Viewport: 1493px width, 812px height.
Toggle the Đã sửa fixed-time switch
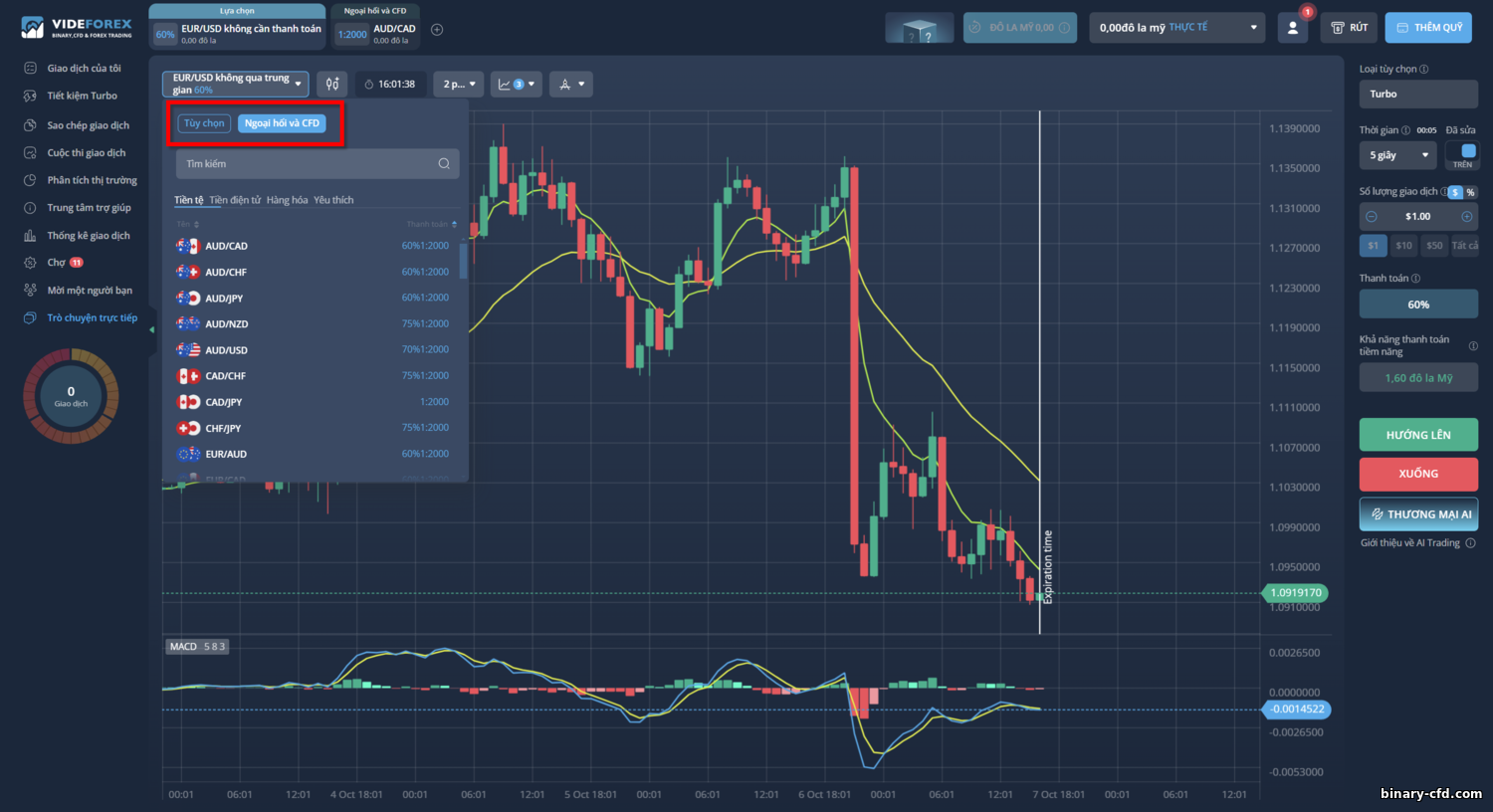coord(1463,154)
